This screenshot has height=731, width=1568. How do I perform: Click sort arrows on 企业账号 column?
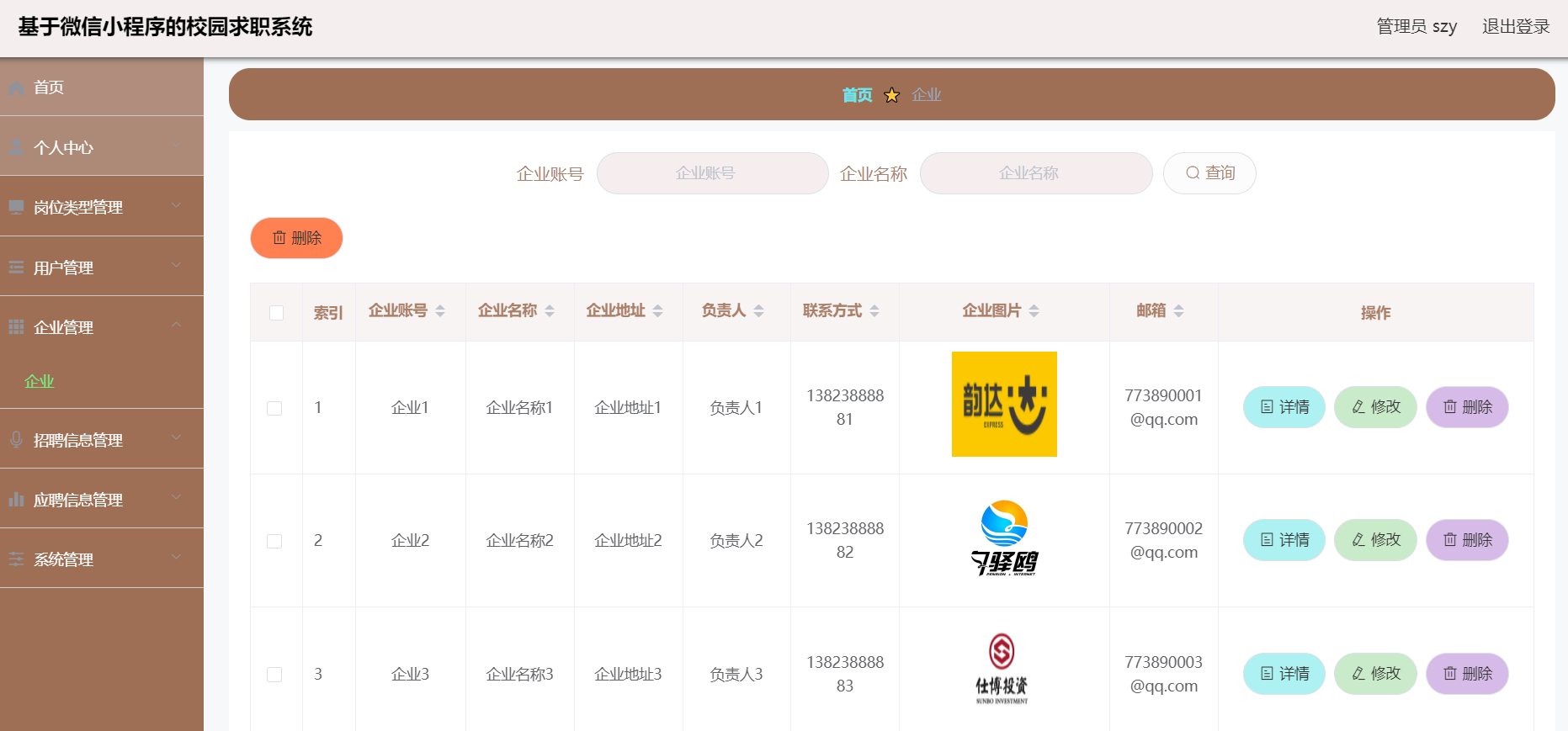point(440,311)
